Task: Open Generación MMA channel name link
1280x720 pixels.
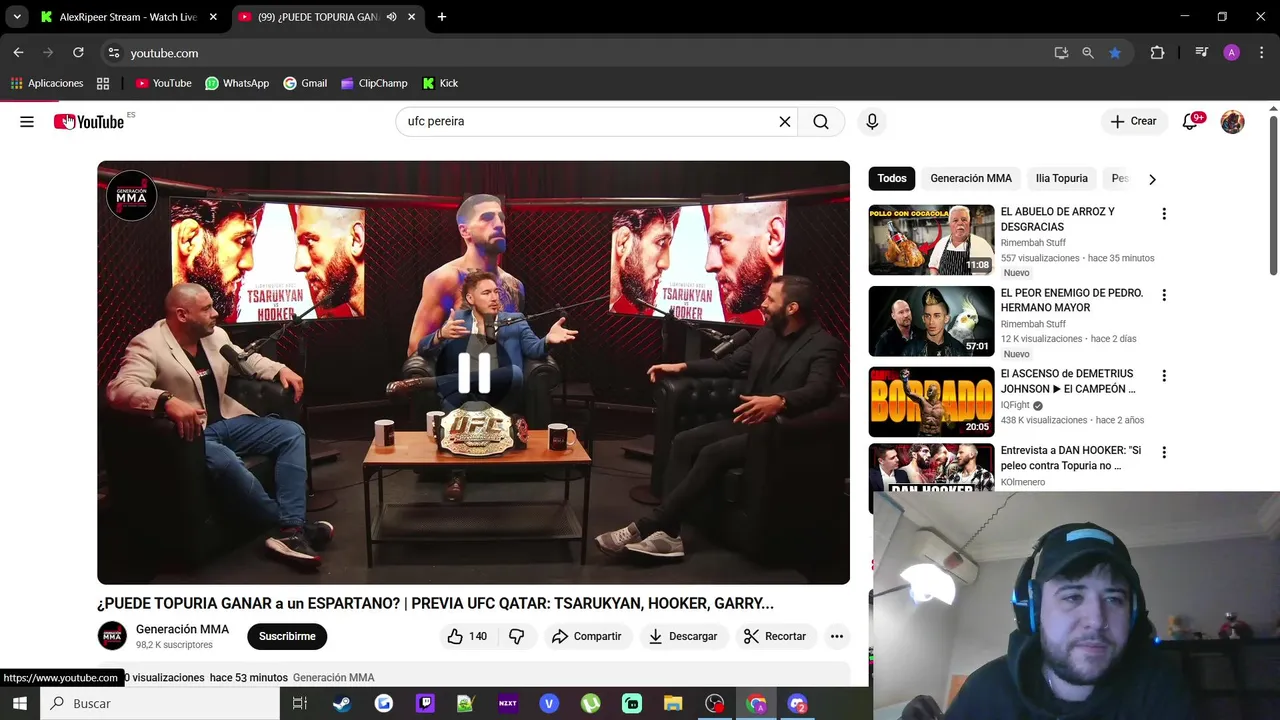Action: coord(182,629)
